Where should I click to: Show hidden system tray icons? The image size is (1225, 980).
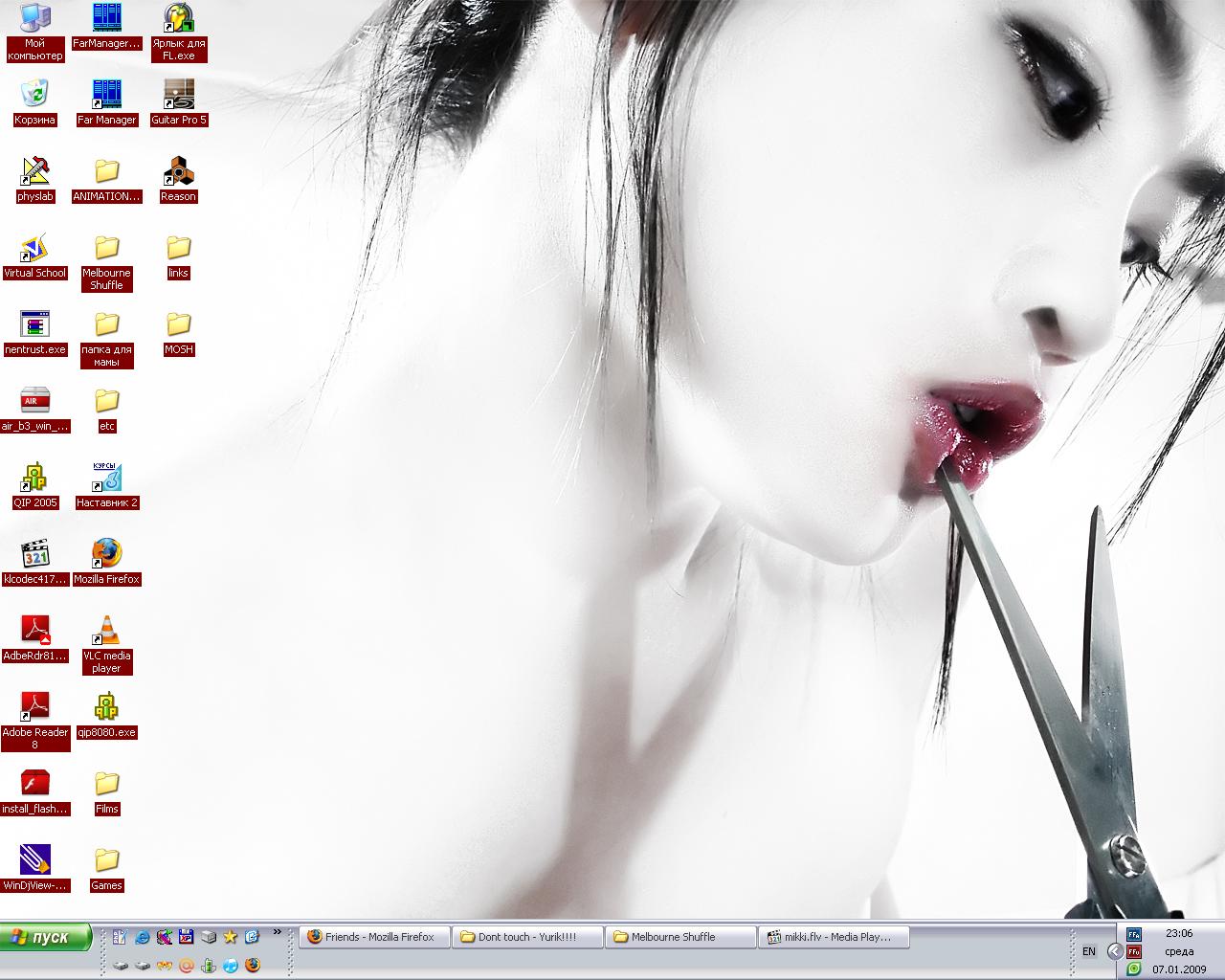click(1115, 951)
